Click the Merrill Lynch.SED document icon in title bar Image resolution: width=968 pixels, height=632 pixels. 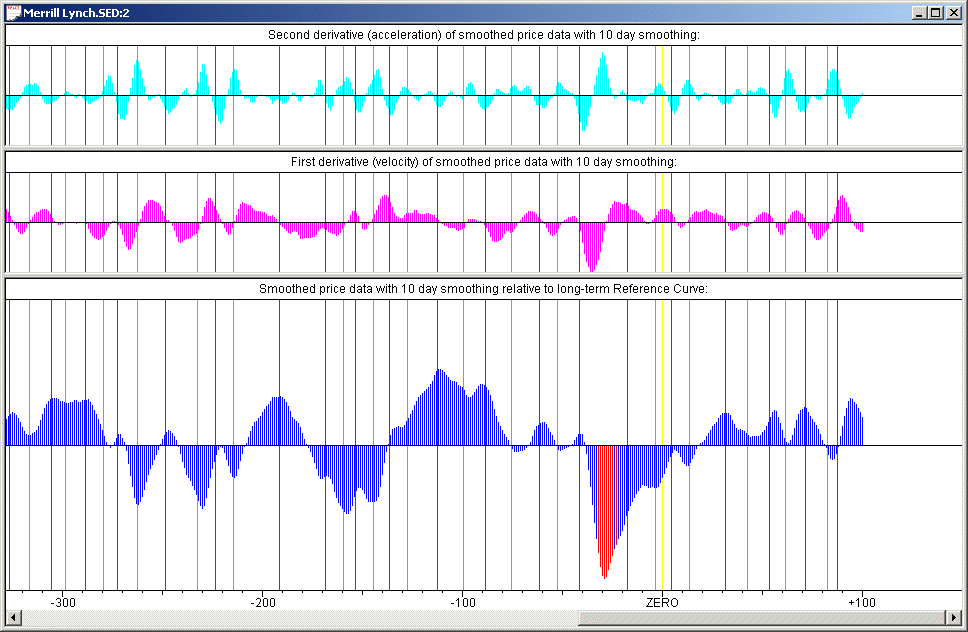[x=13, y=12]
